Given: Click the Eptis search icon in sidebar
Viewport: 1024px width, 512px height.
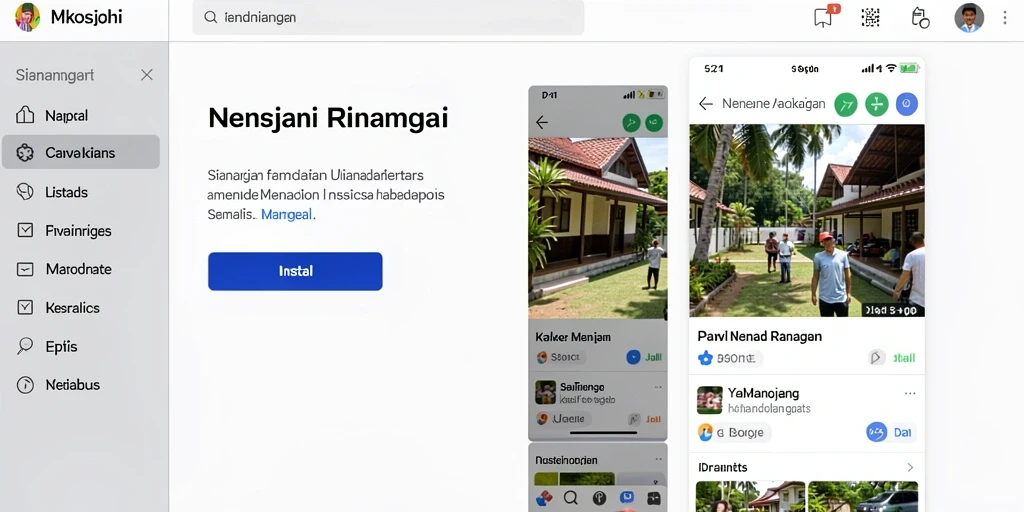Looking at the screenshot, I should (x=25, y=346).
